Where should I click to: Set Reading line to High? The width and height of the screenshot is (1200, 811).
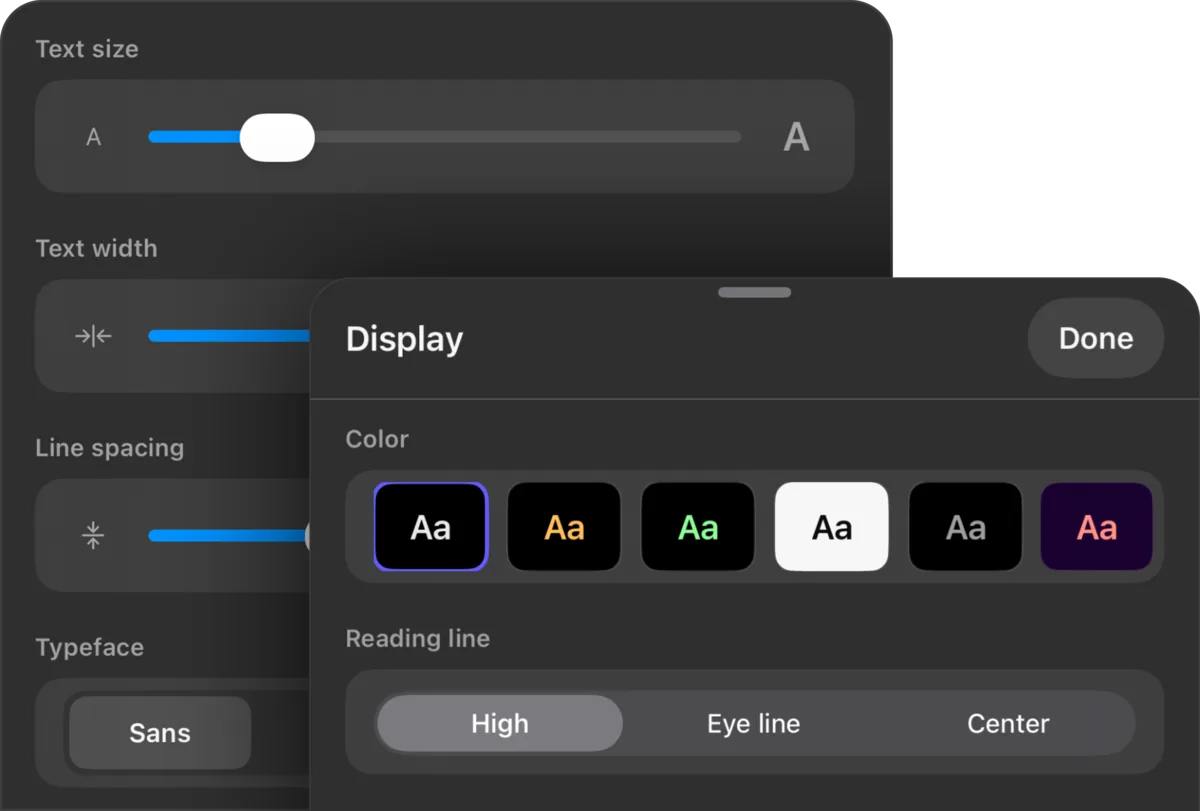pyautogui.click(x=500, y=723)
